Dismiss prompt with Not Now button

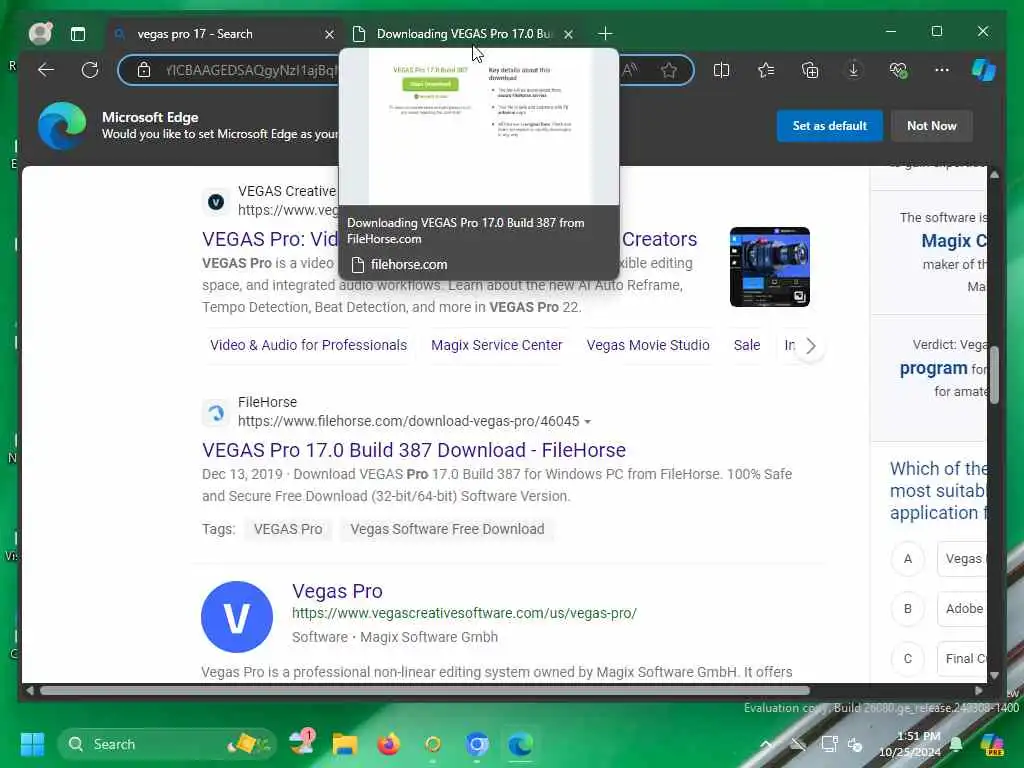tap(931, 126)
